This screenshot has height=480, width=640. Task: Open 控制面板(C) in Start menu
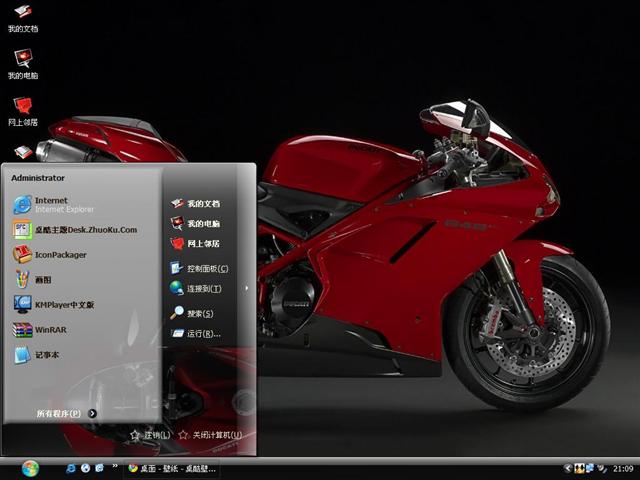pyautogui.click(x=206, y=269)
